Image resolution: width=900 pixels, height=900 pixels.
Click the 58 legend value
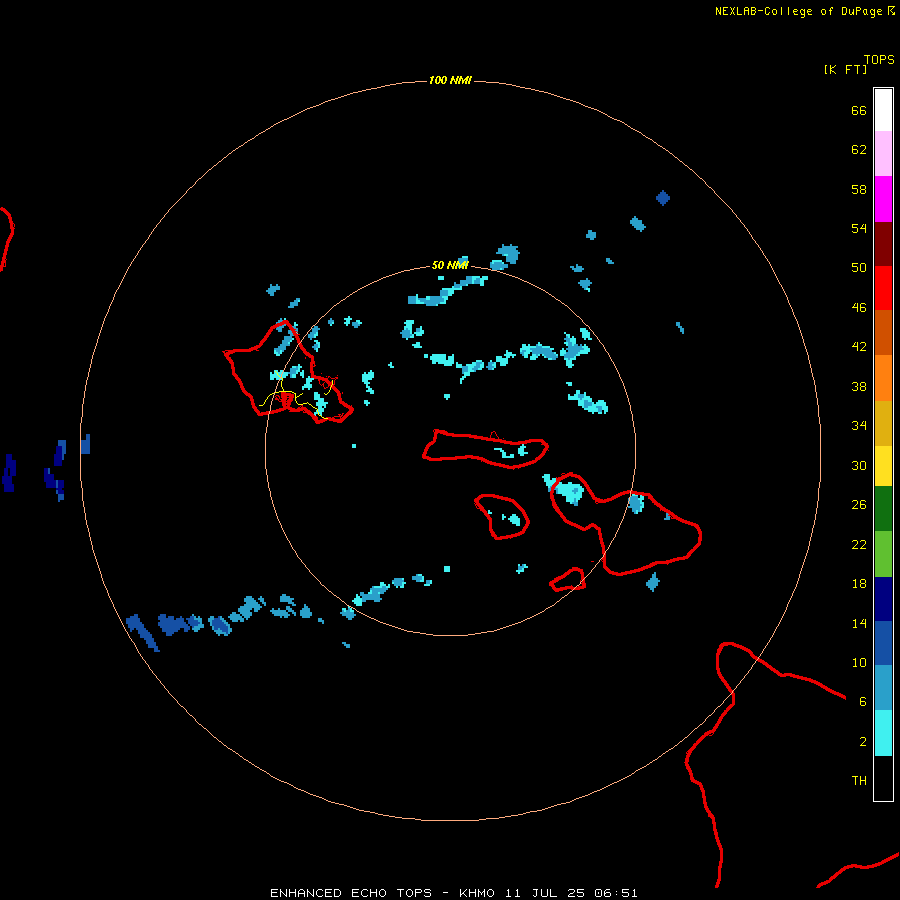[x=859, y=189]
